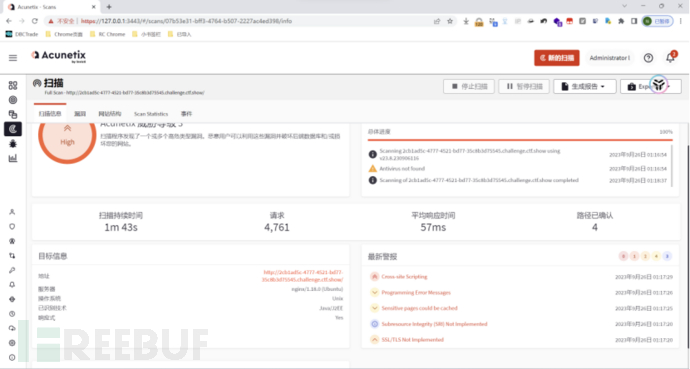
Task: Open the cloud icon in sidebar
Action: click(12, 328)
